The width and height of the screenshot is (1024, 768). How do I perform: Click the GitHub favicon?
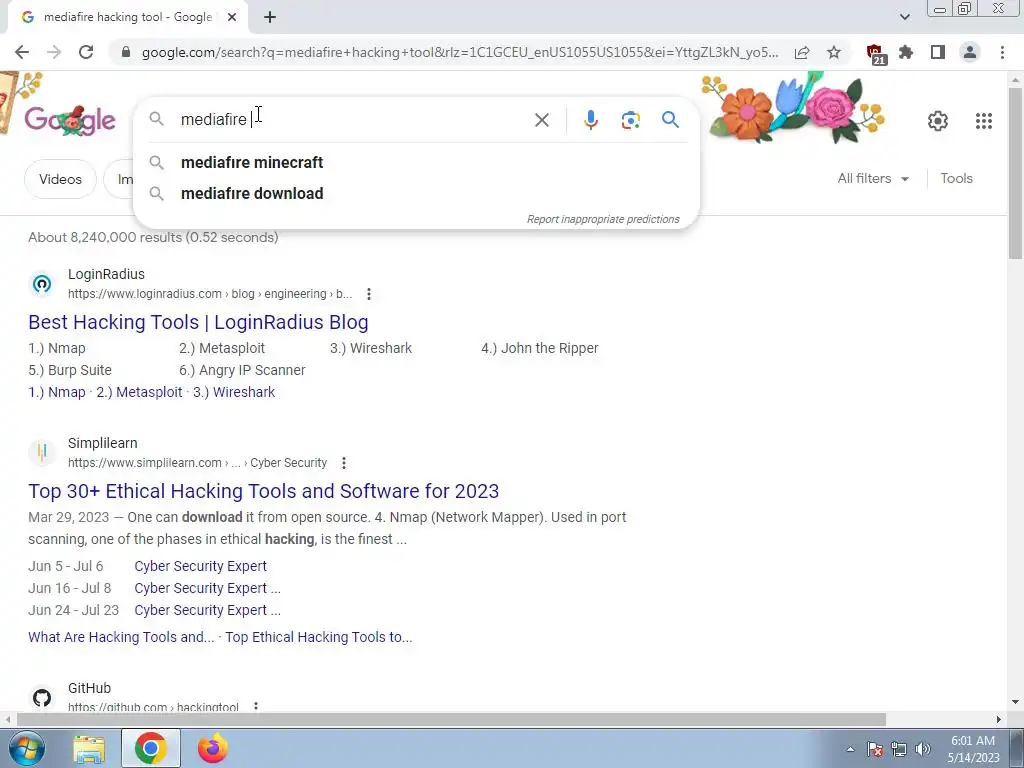[42, 698]
